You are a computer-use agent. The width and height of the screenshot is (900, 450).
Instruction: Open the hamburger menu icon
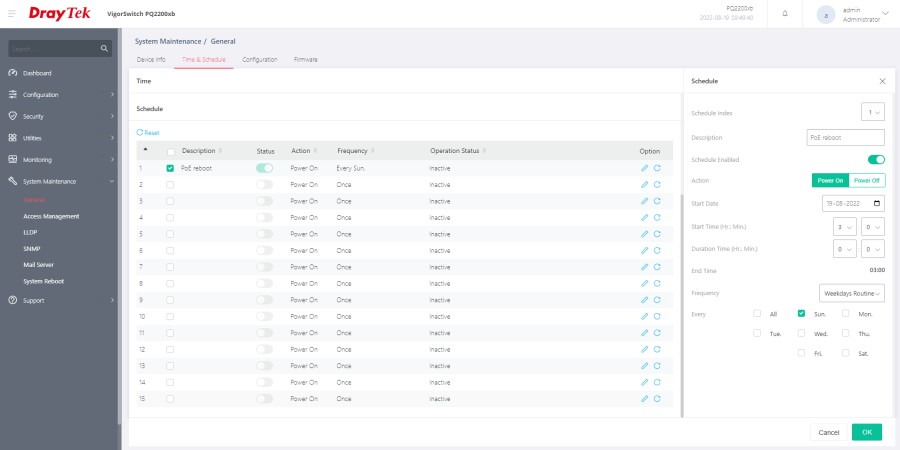point(11,13)
